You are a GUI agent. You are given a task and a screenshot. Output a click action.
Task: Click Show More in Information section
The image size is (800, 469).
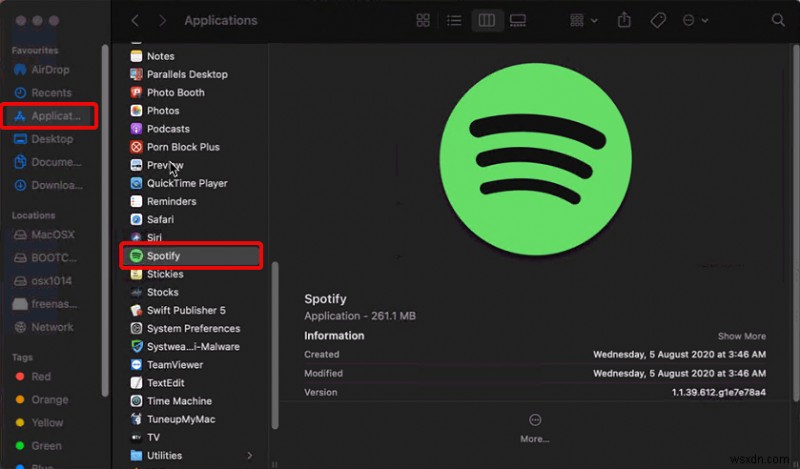click(741, 336)
